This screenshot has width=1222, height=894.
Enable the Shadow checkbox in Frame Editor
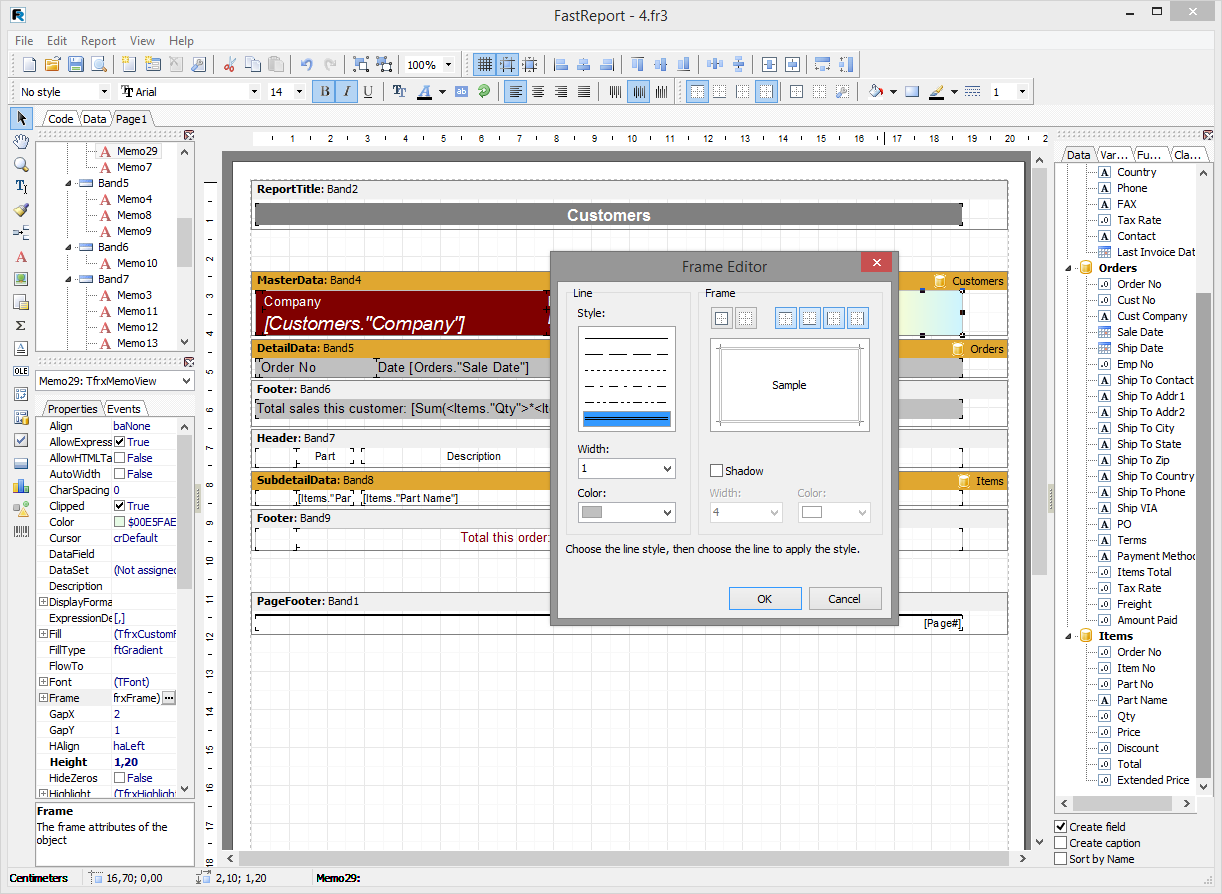tap(716, 471)
